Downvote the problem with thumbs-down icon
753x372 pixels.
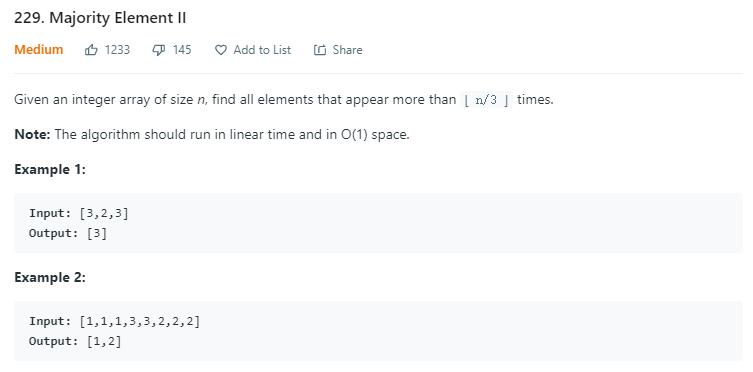click(x=158, y=49)
